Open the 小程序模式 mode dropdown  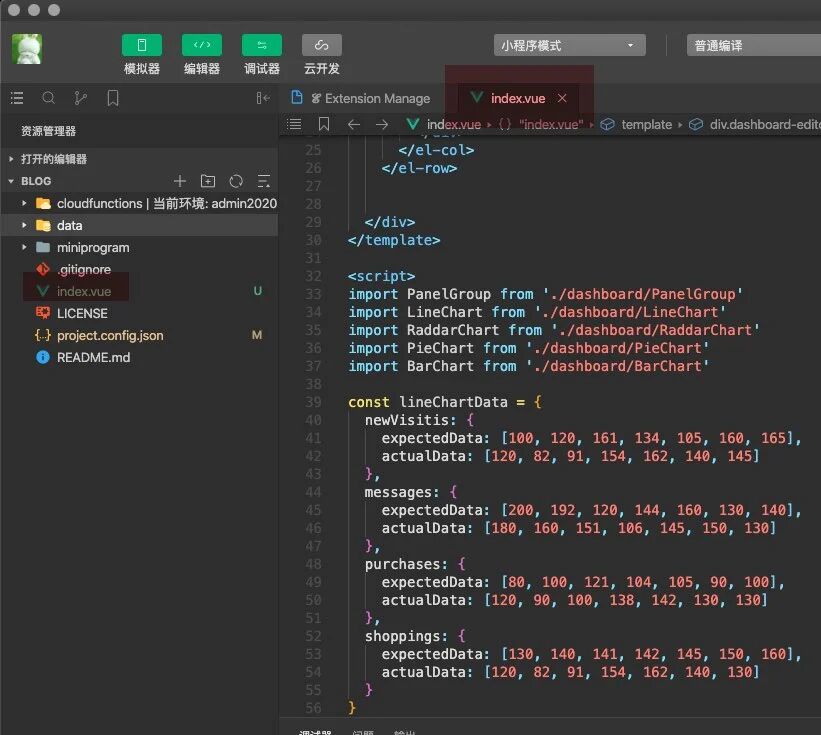coord(569,46)
